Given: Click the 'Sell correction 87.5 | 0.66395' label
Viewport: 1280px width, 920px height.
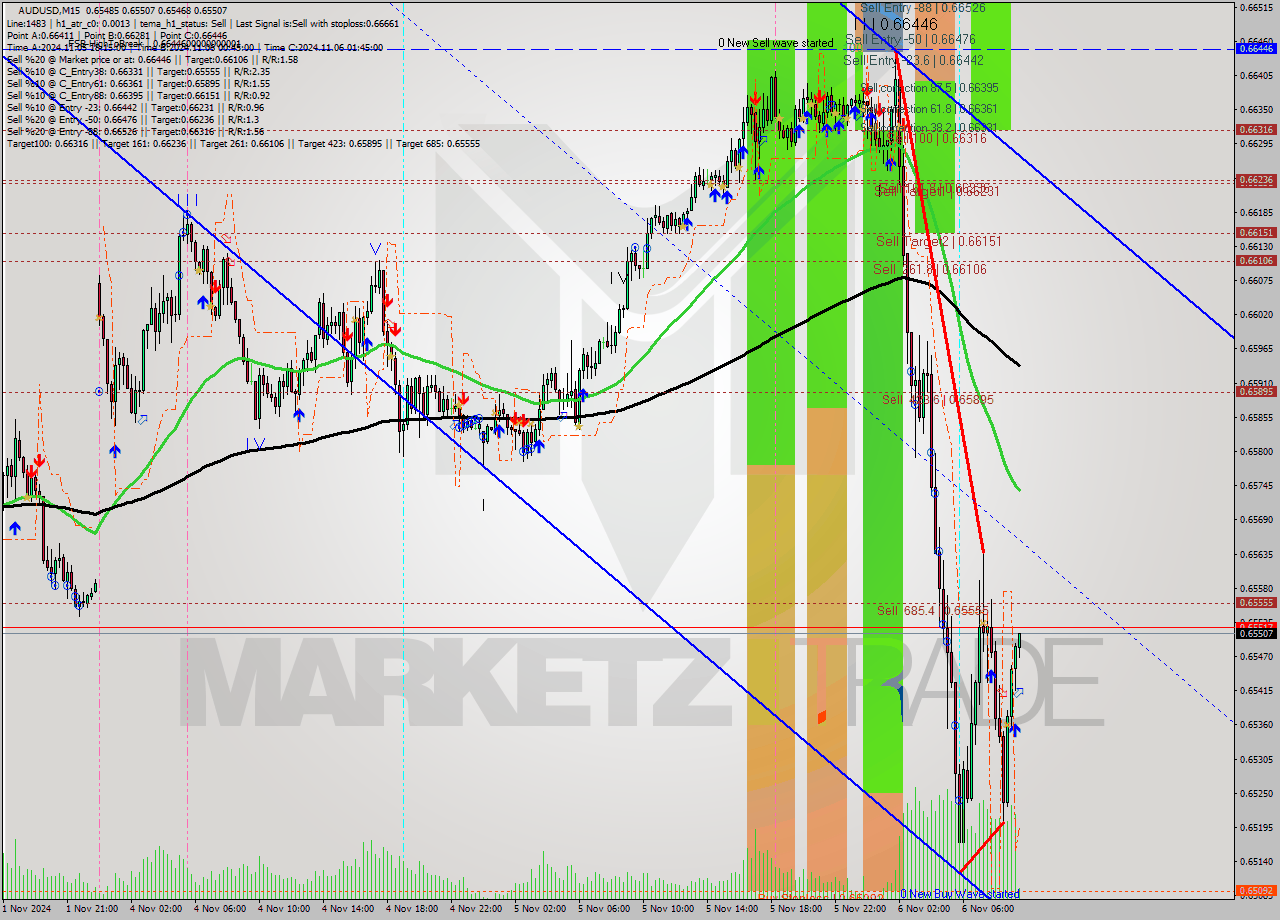Looking at the screenshot, I should pos(929,88).
